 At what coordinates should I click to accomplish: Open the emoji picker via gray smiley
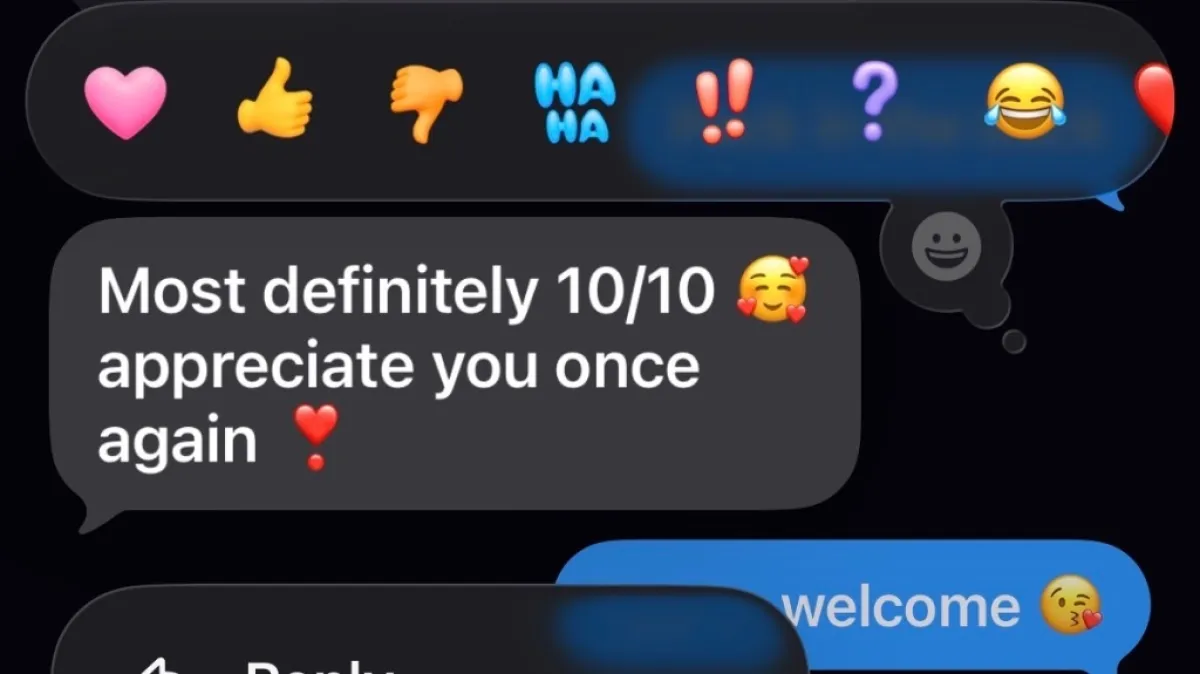(x=946, y=246)
